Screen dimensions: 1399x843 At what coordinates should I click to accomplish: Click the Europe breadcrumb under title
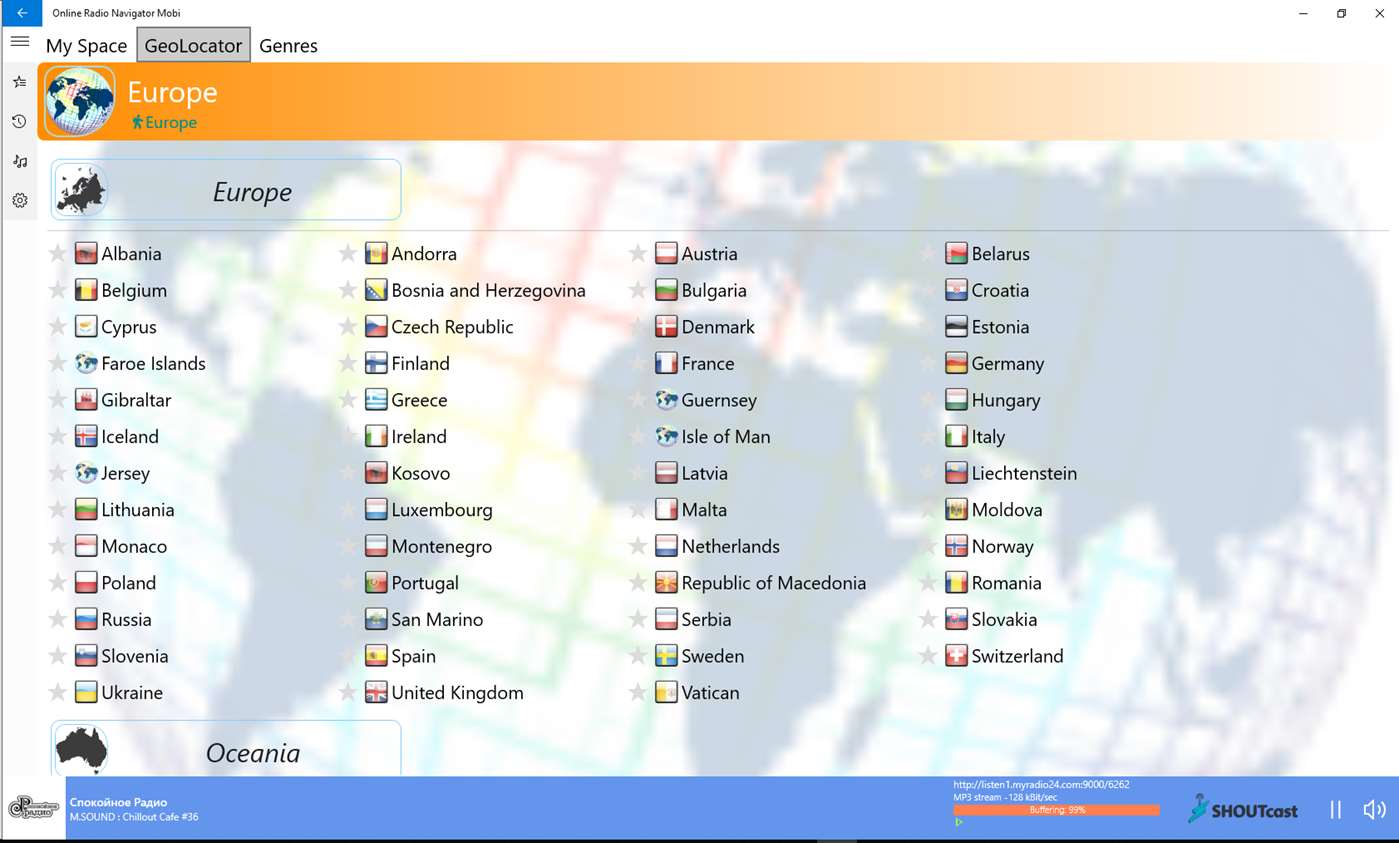[170, 123]
